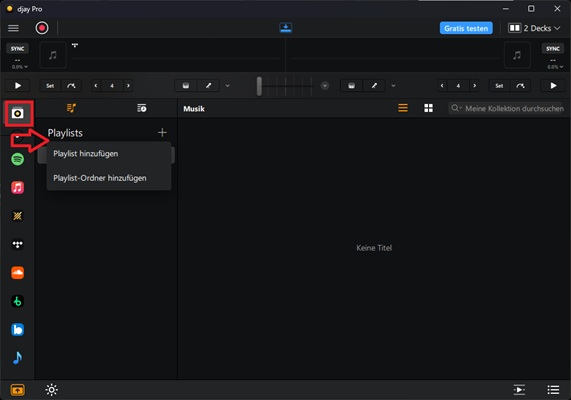571x400 pixels.
Task: Click the right deck album art placeholder
Action: click(517, 55)
